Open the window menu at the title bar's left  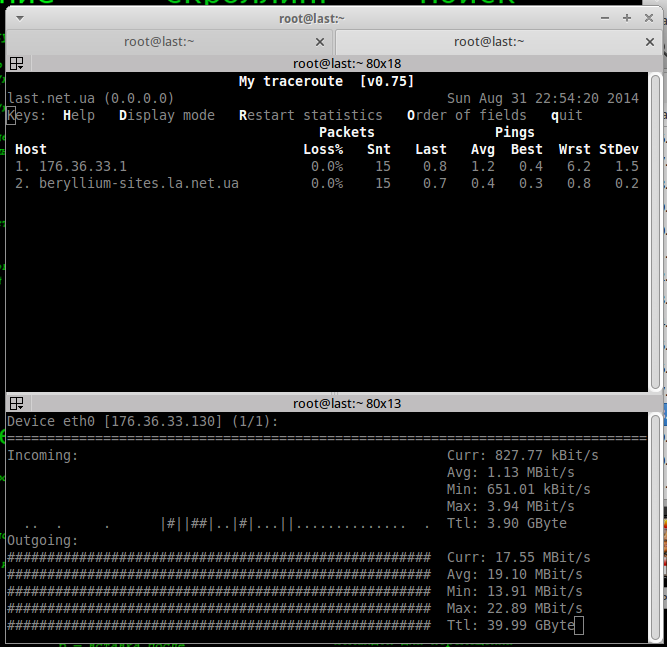pos(19,17)
